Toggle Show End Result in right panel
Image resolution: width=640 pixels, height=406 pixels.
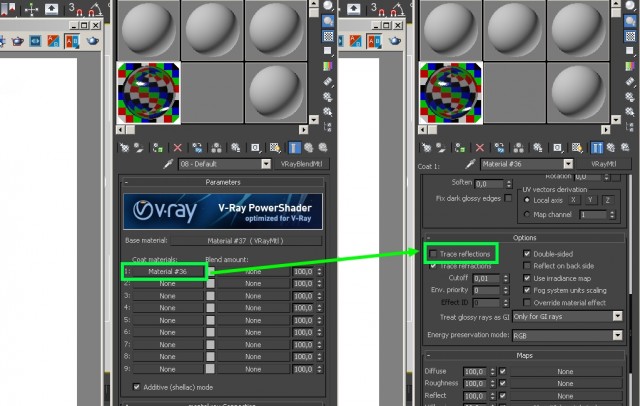point(596,147)
